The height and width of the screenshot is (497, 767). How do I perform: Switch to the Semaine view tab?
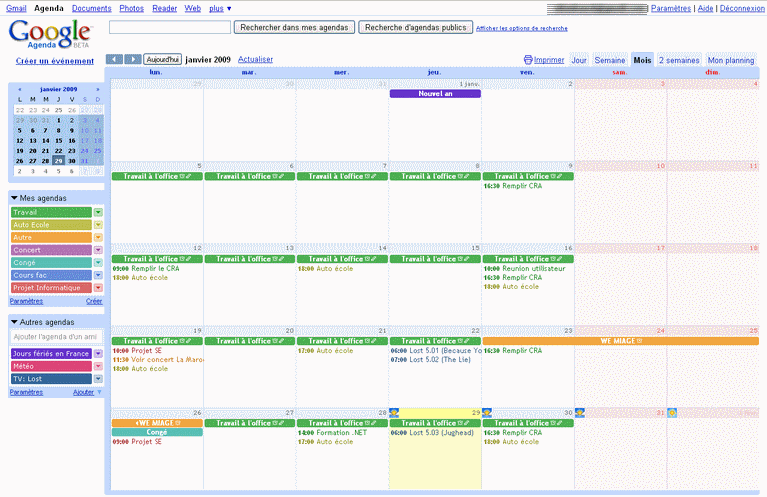tap(609, 60)
